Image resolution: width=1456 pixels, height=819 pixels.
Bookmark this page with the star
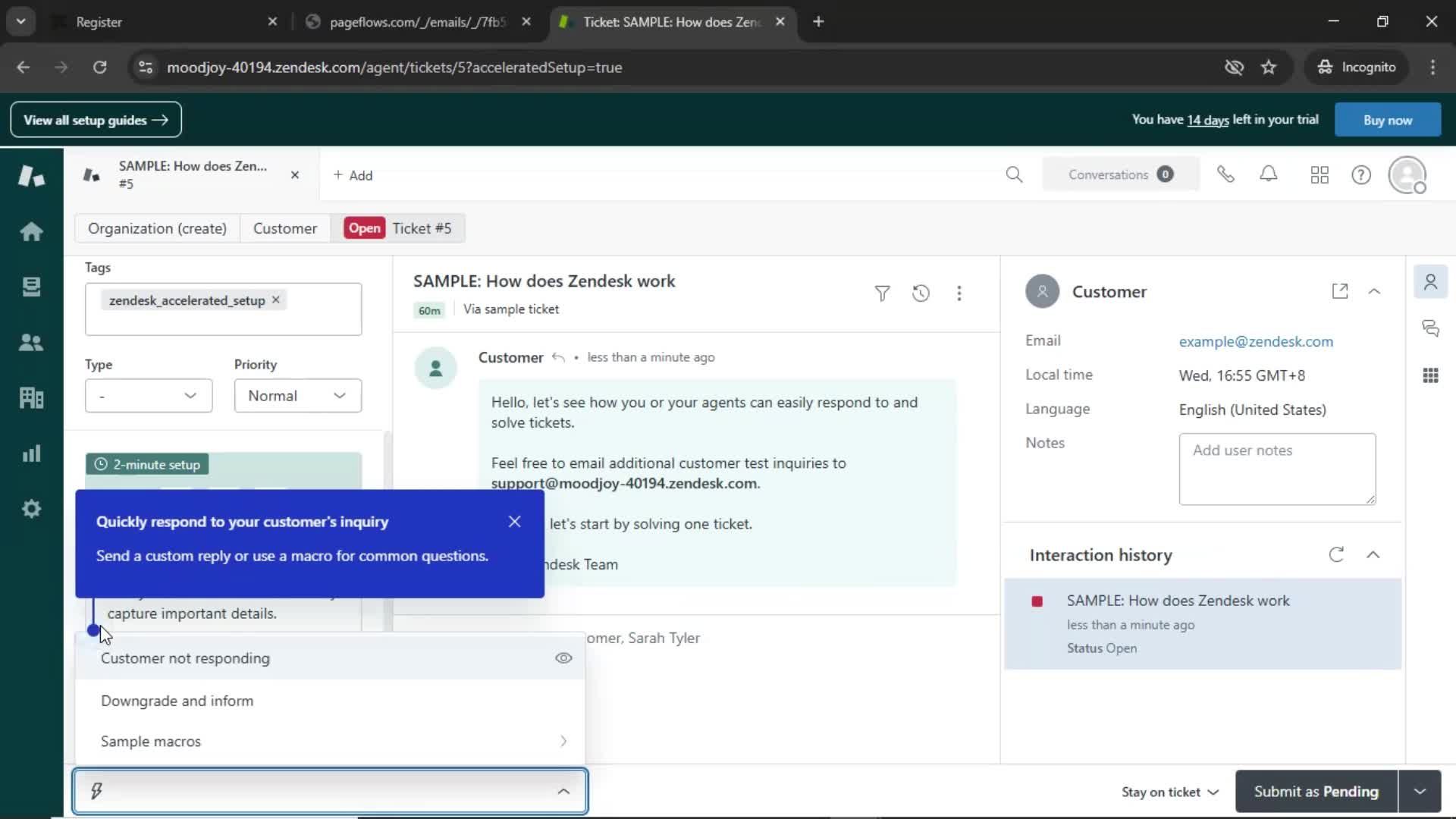[1269, 67]
